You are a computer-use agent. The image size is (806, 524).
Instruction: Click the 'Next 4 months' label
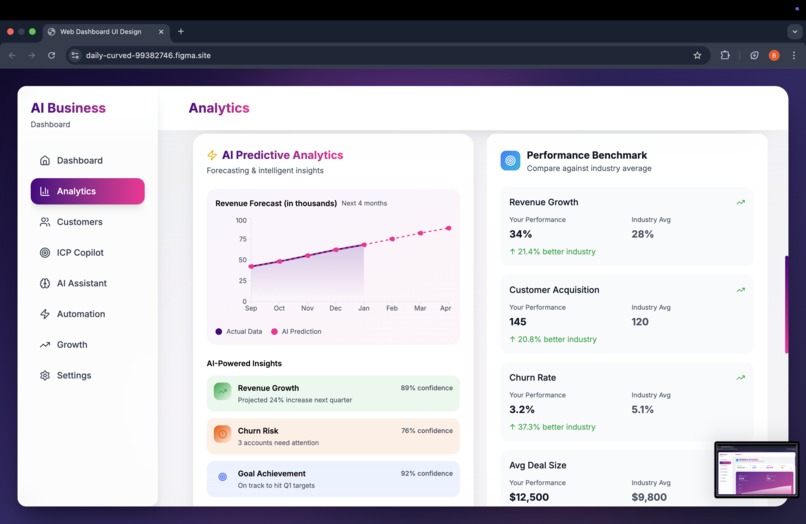364,203
